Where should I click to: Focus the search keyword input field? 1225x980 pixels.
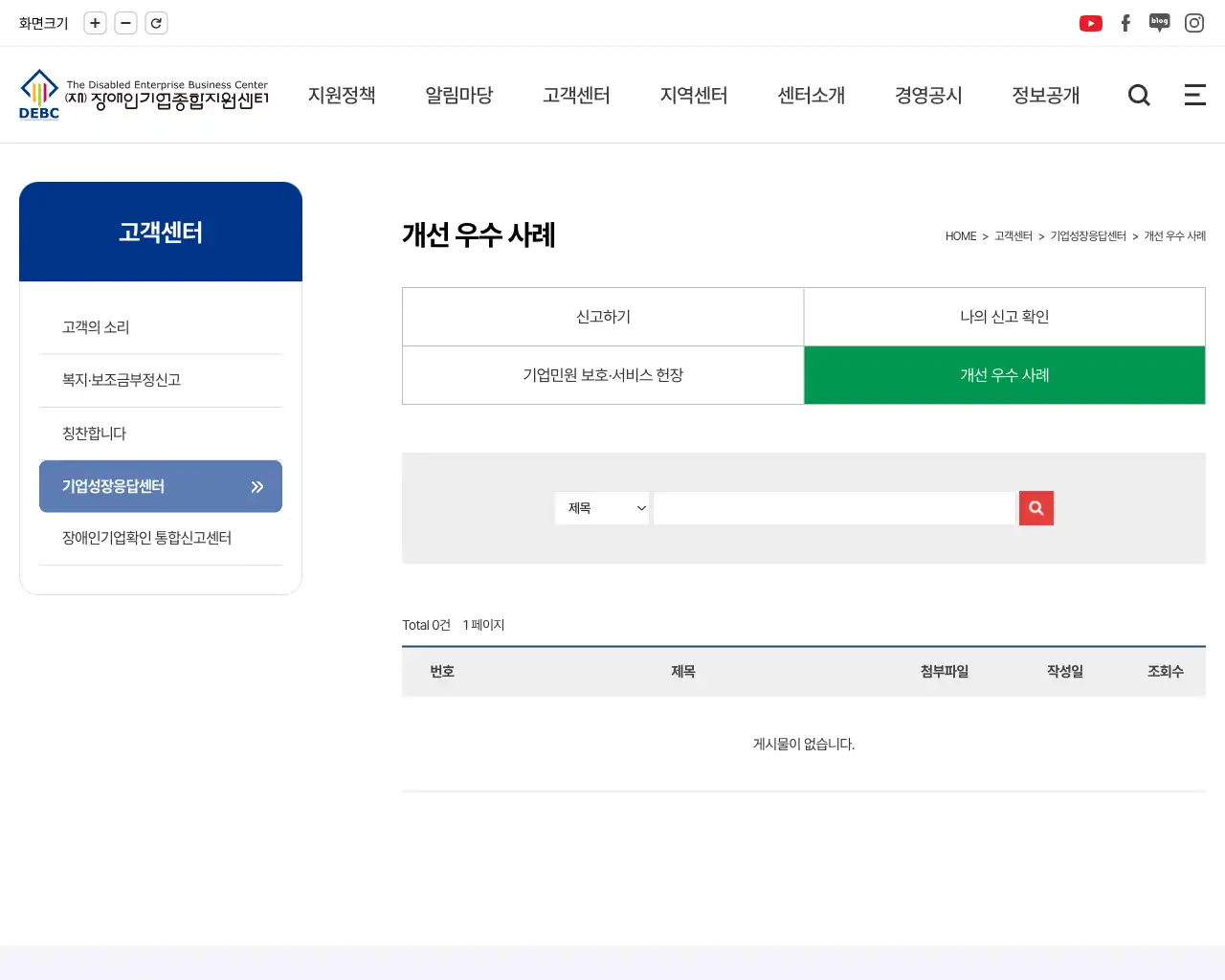[835, 508]
